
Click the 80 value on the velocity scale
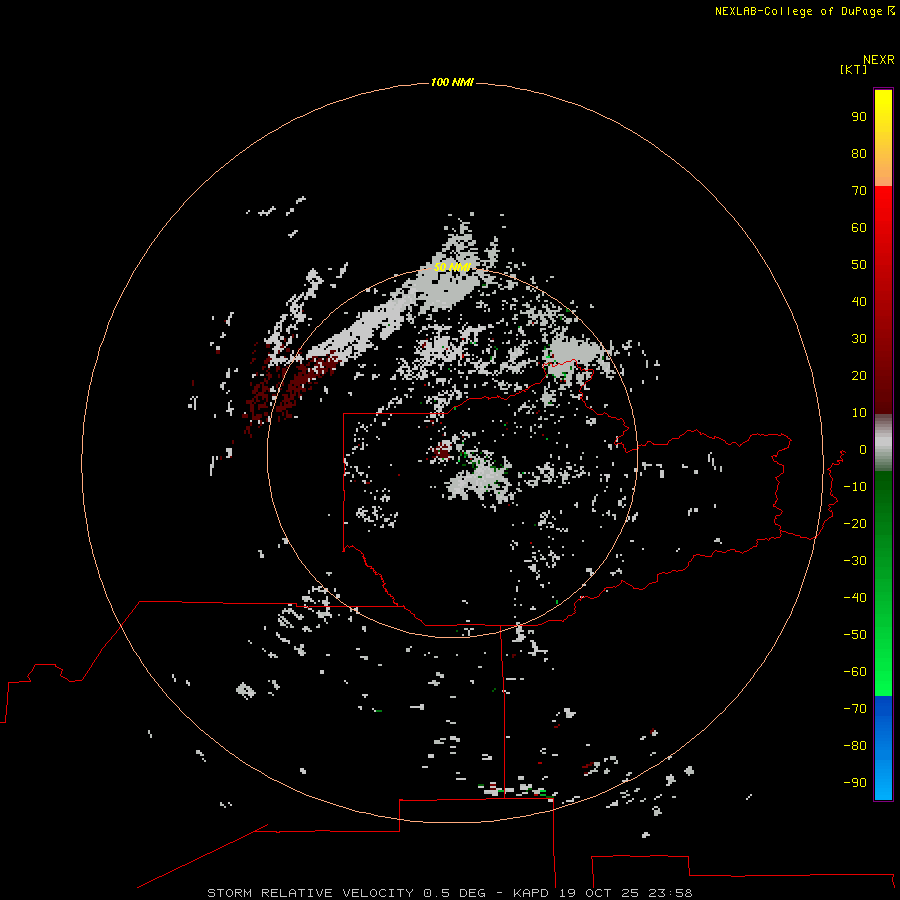[859, 154]
